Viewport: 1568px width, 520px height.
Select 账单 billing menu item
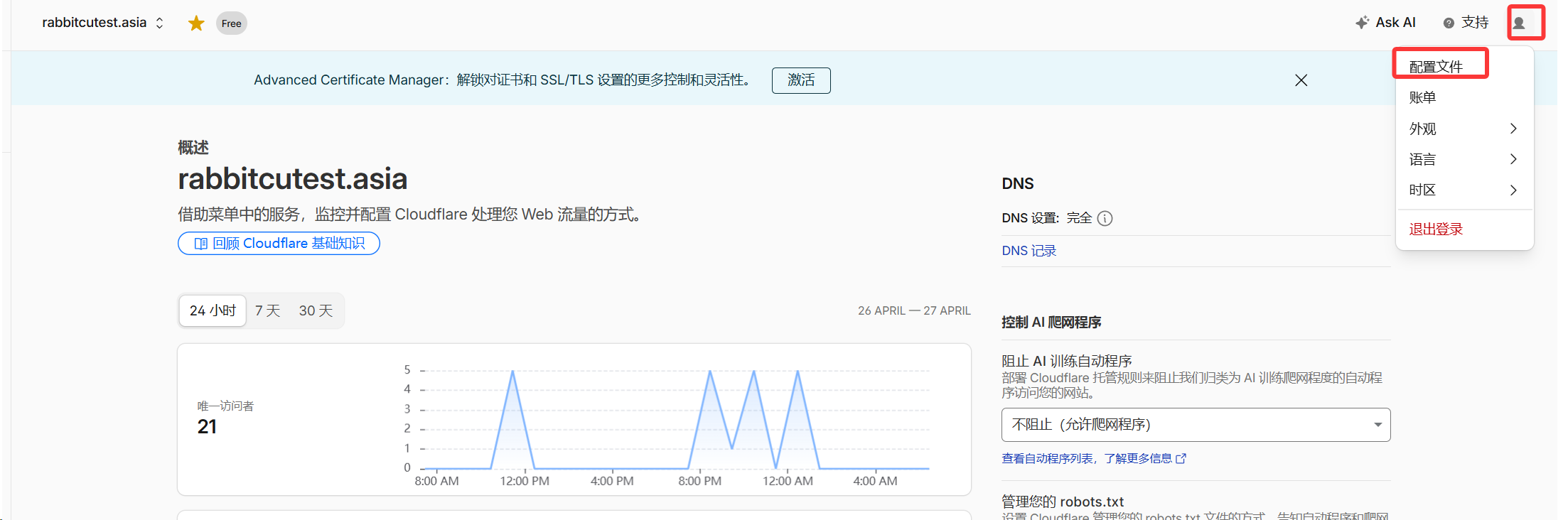[x=1422, y=97]
